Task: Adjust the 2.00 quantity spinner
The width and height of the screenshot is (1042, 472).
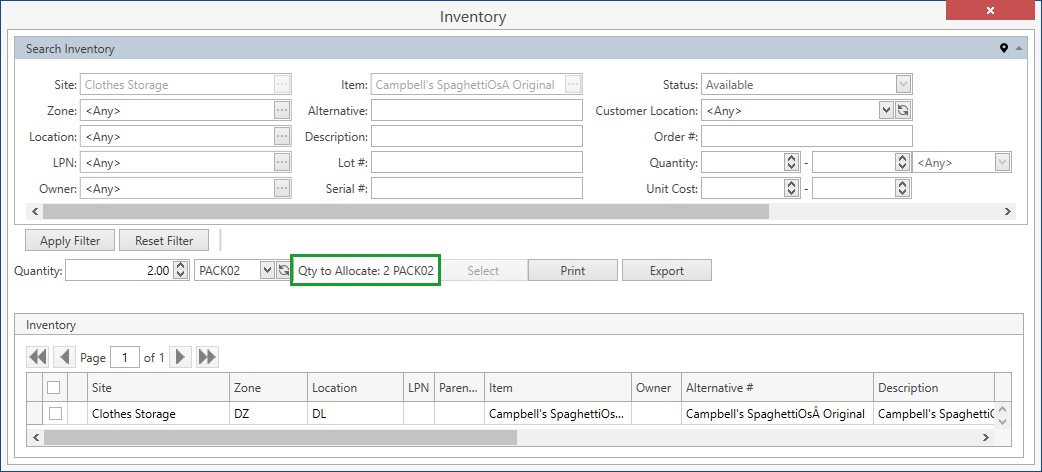Action: point(180,270)
